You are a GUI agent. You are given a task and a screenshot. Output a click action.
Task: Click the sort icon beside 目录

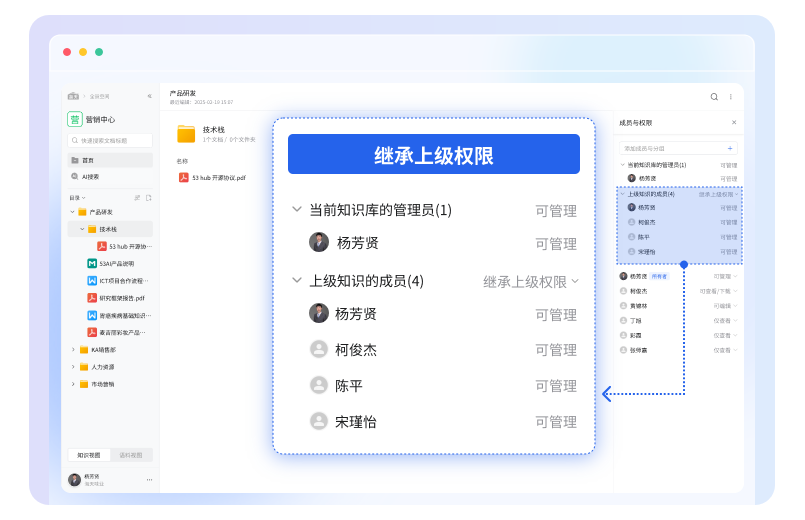click(x=137, y=198)
